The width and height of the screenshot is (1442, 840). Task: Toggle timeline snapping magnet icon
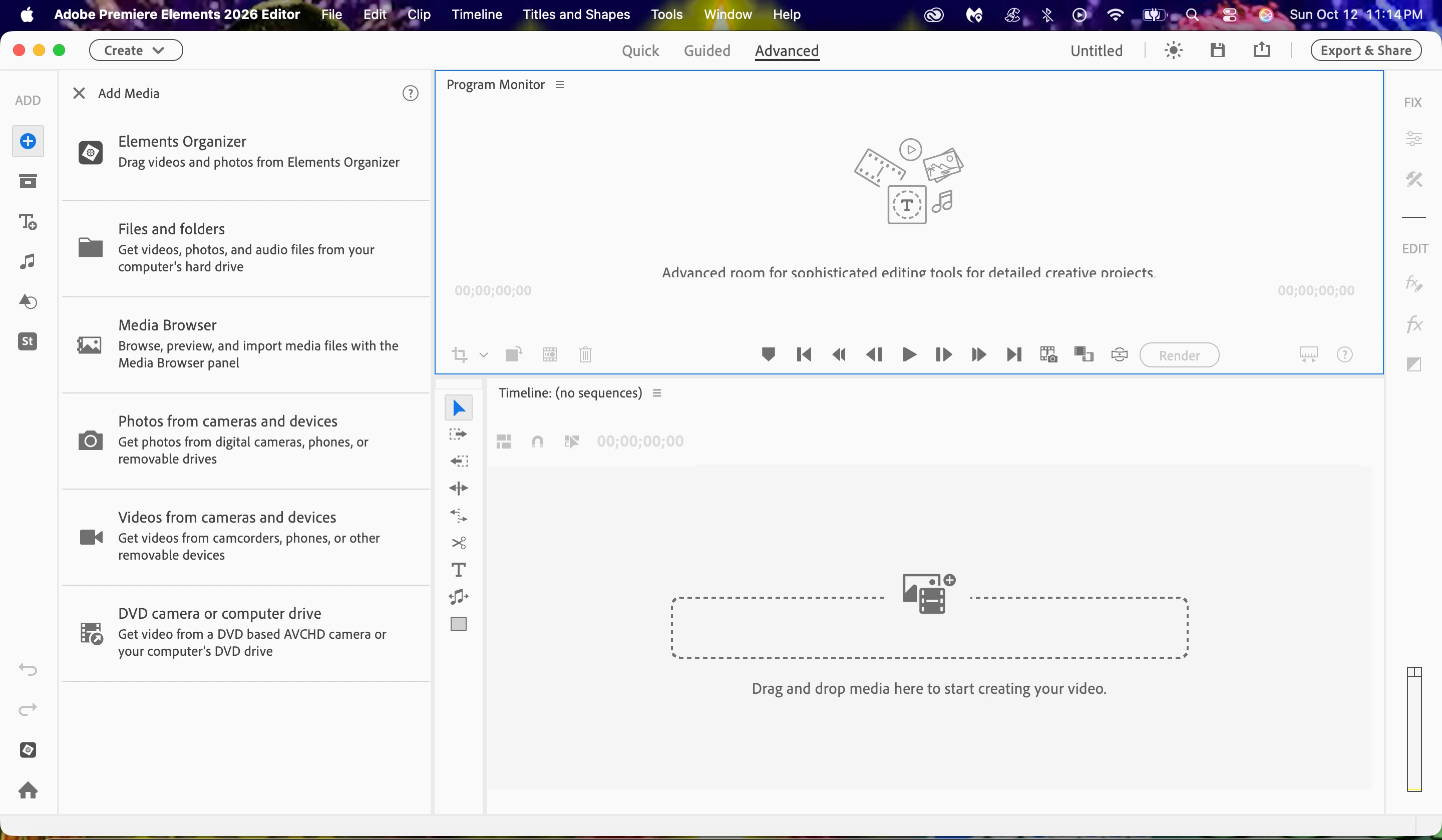click(x=537, y=441)
